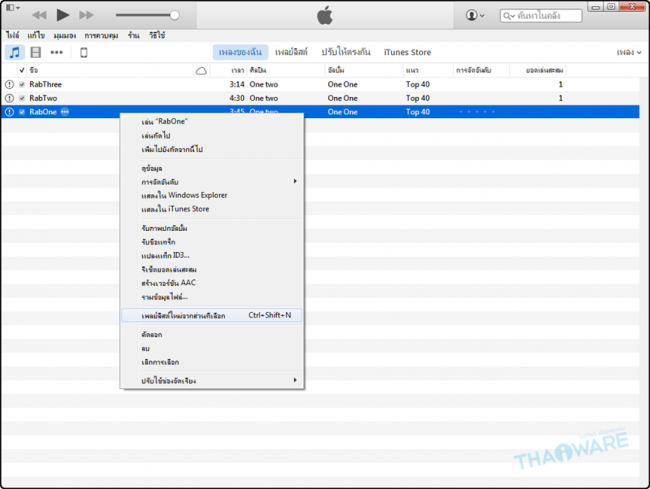This screenshot has width=650, height=489.
Task: Open the เพลง view dropdown at right
Action: [x=629, y=52]
